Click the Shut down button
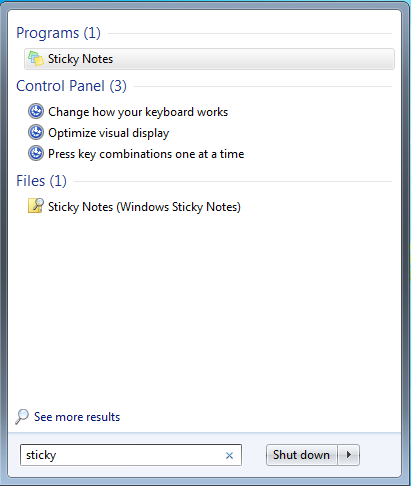Screen dimensions: 411x486 click(302, 455)
